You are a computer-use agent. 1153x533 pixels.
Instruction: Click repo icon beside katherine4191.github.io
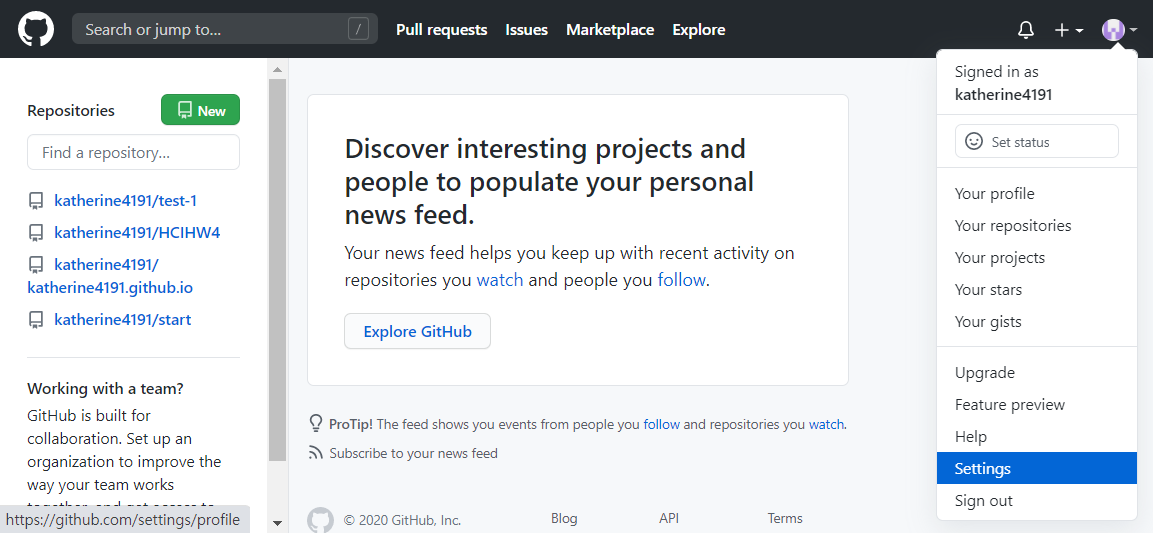point(35,265)
